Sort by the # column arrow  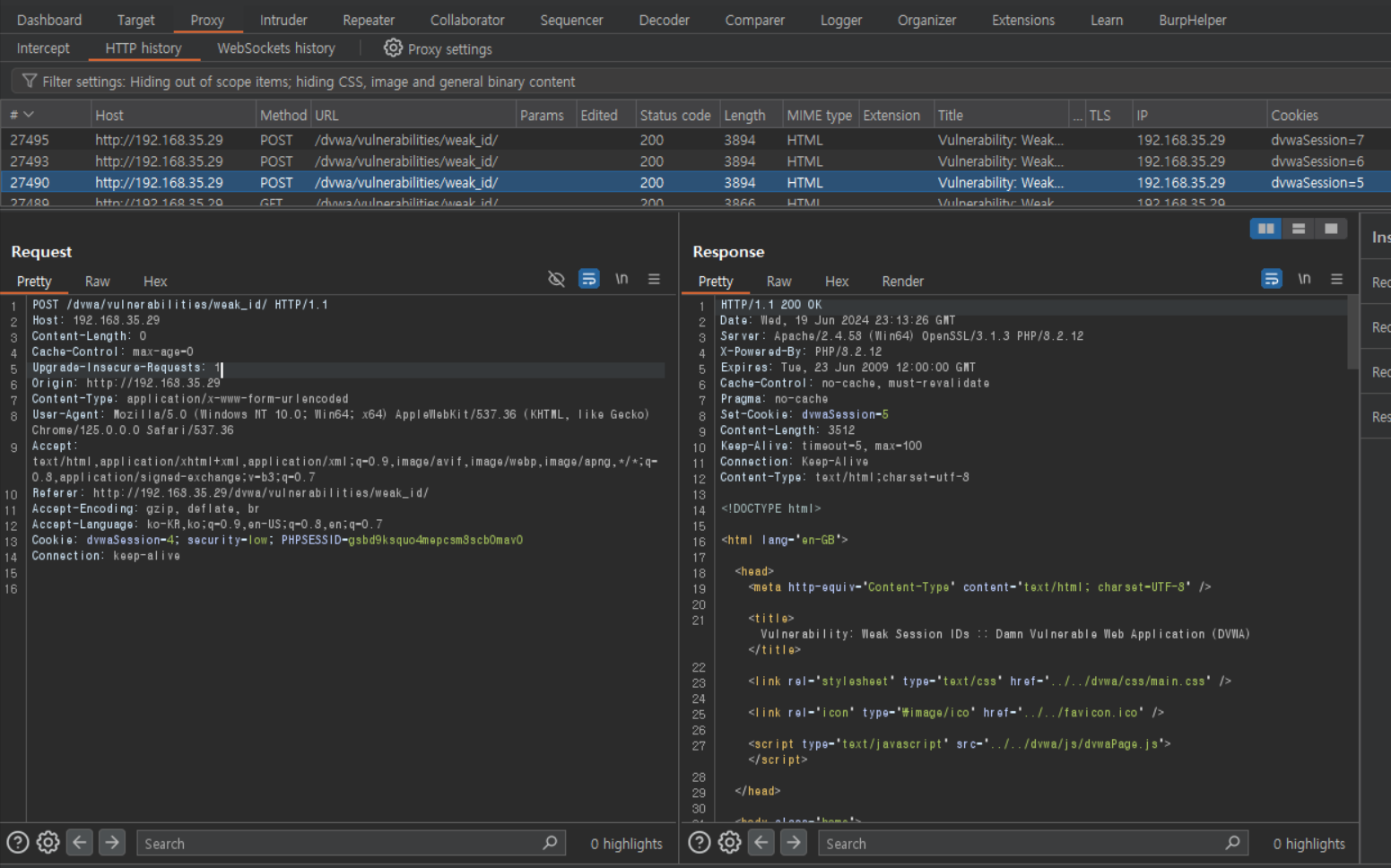pyautogui.click(x=29, y=115)
